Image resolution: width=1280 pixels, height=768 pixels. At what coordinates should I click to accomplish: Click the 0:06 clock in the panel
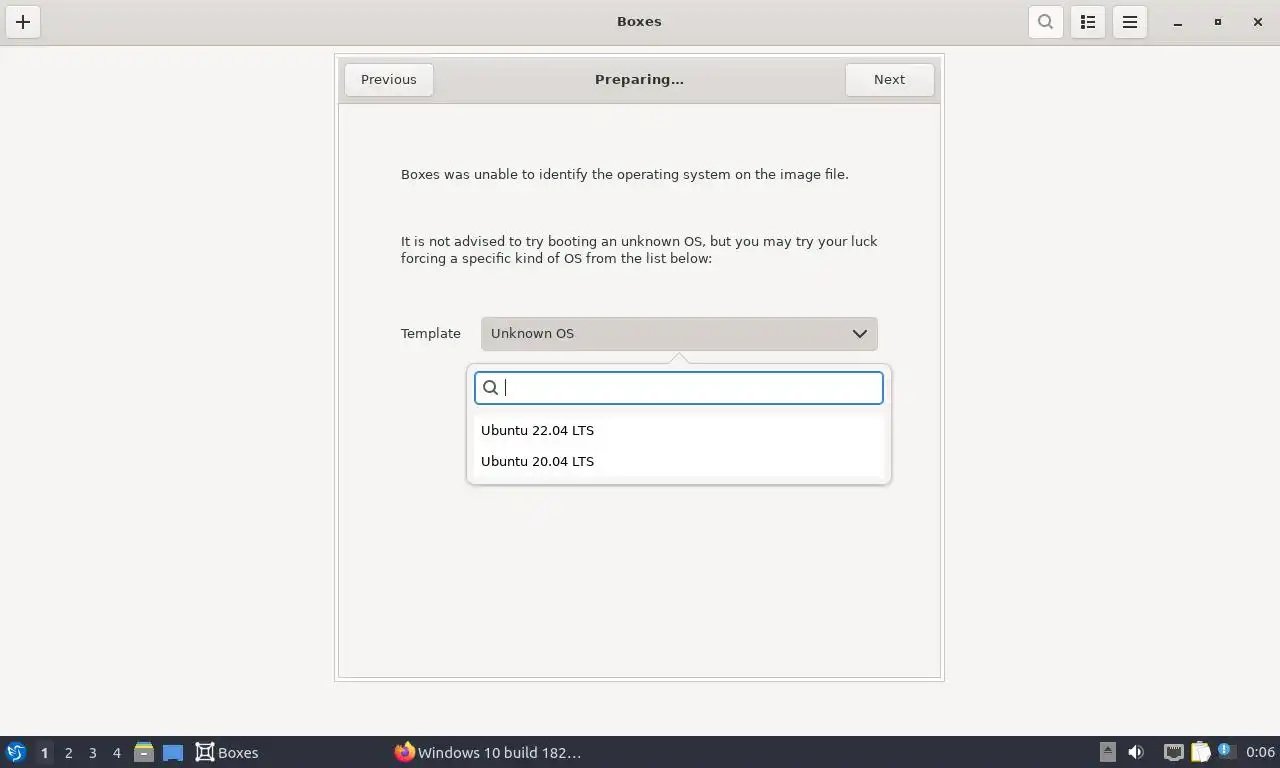click(1260, 752)
